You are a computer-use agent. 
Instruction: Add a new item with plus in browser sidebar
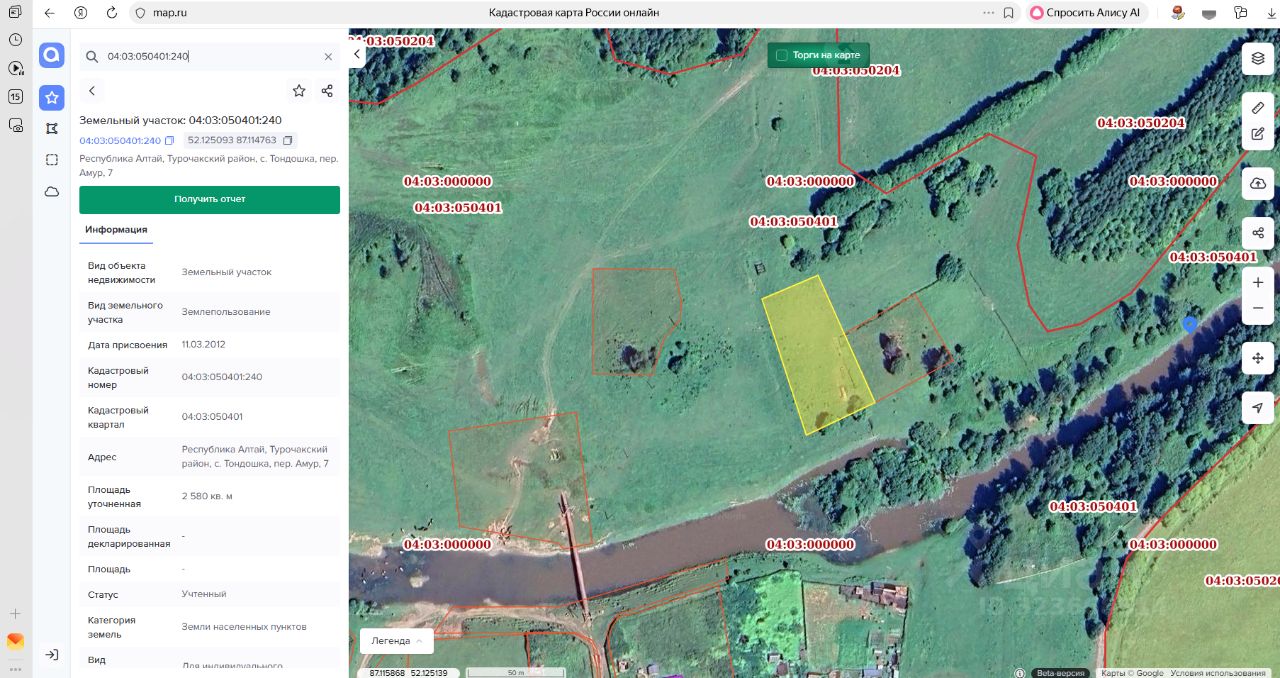tap(15, 613)
